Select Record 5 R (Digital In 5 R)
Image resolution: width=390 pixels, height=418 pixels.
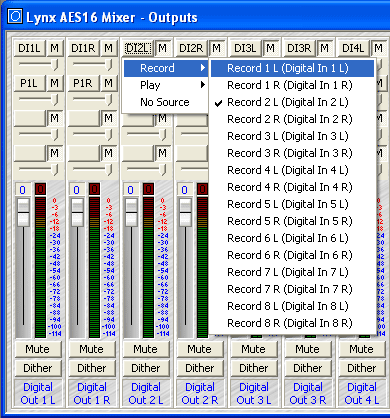(x=292, y=221)
